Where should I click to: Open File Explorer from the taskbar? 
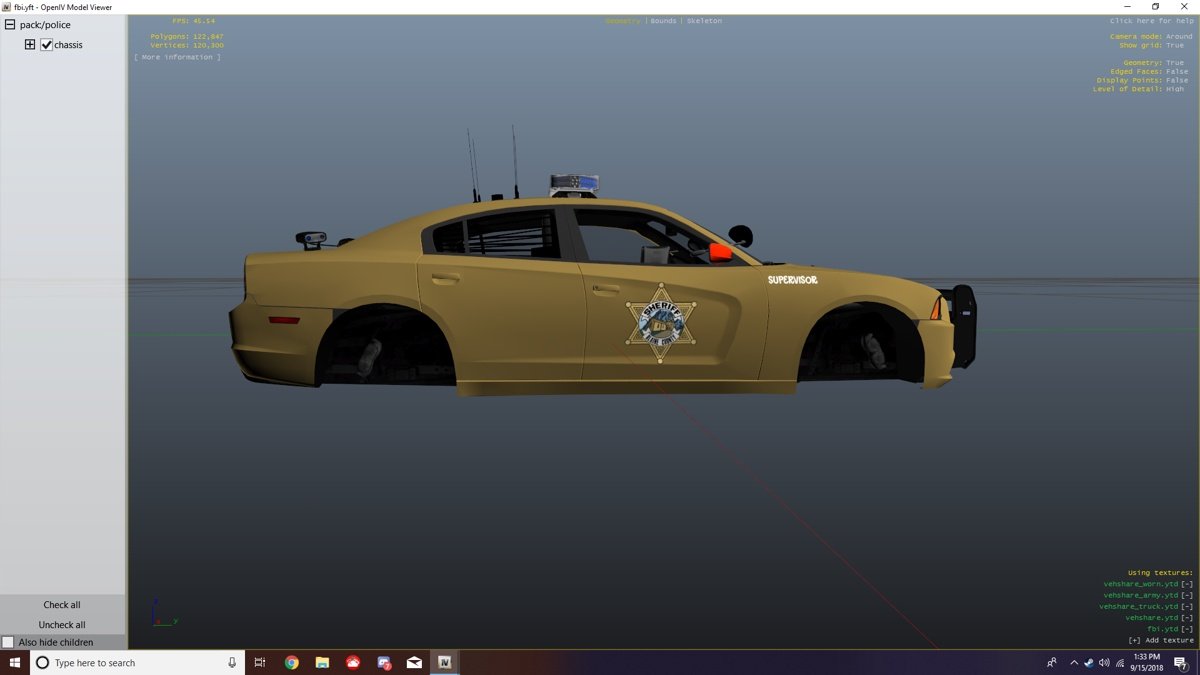322,662
